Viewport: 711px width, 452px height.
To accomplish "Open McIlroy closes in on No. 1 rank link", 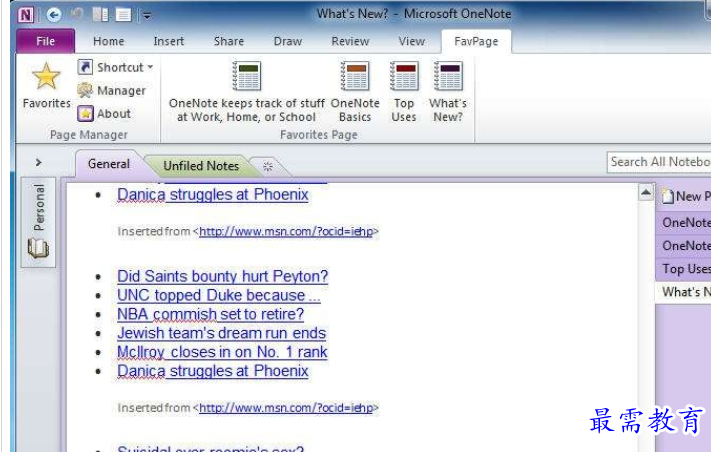I will (222, 352).
